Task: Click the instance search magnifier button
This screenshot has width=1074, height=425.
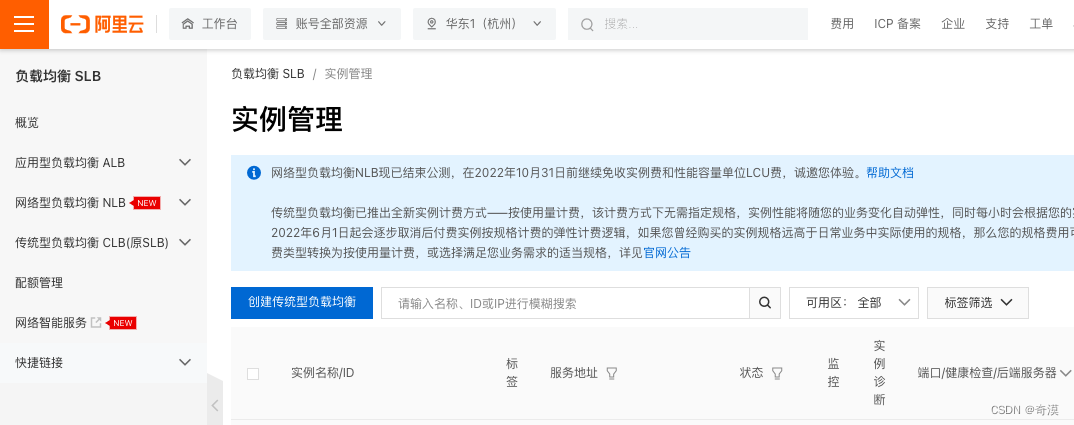Action: point(765,303)
